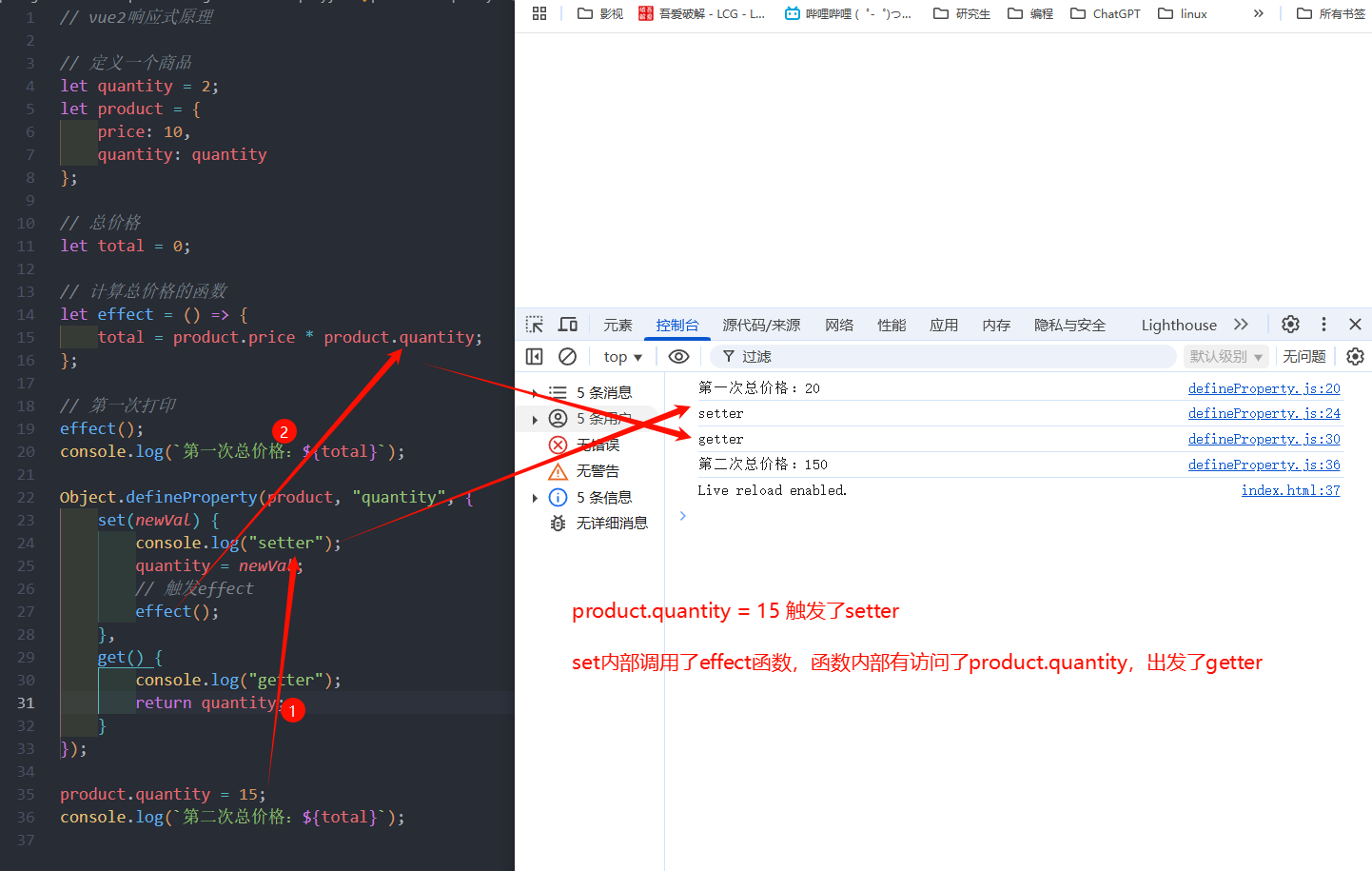This screenshot has width=1372, height=871.
Task: Click the browser apps grid icon
Action: [x=539, y=13]
